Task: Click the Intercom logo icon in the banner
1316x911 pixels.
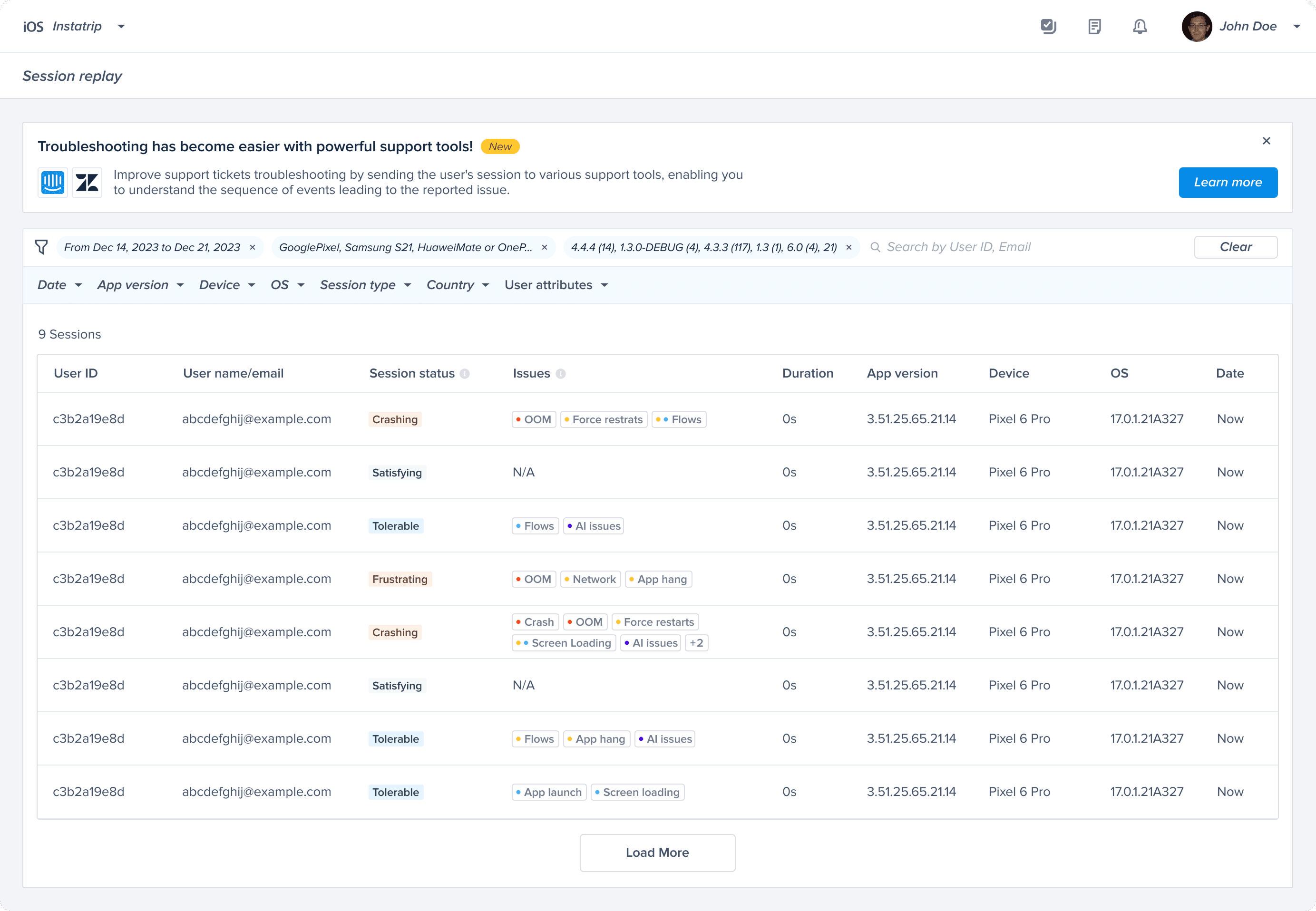Action: tap(52, 183)
